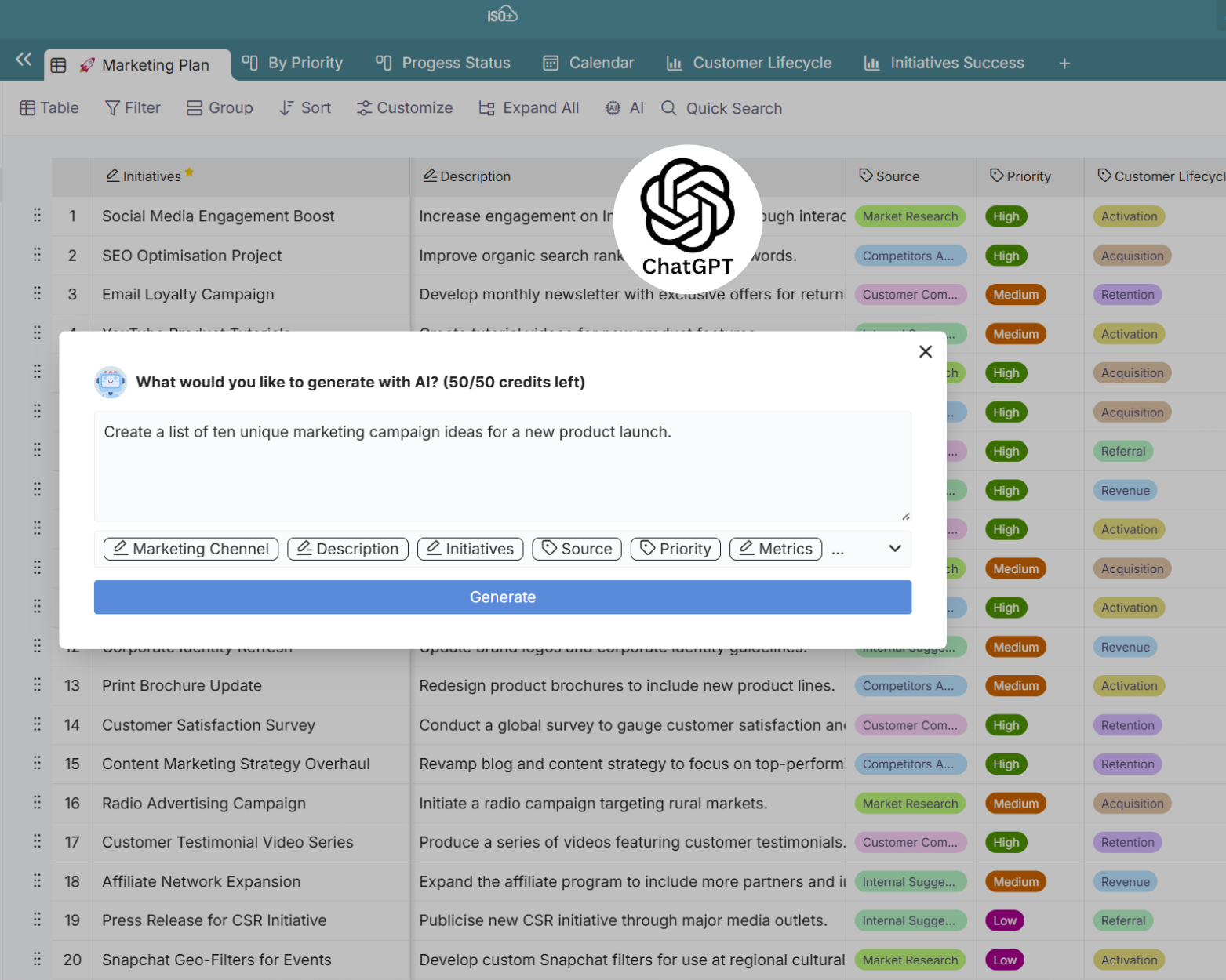
Task: Open the Initiatives Success tab
Action: point(944,63)
